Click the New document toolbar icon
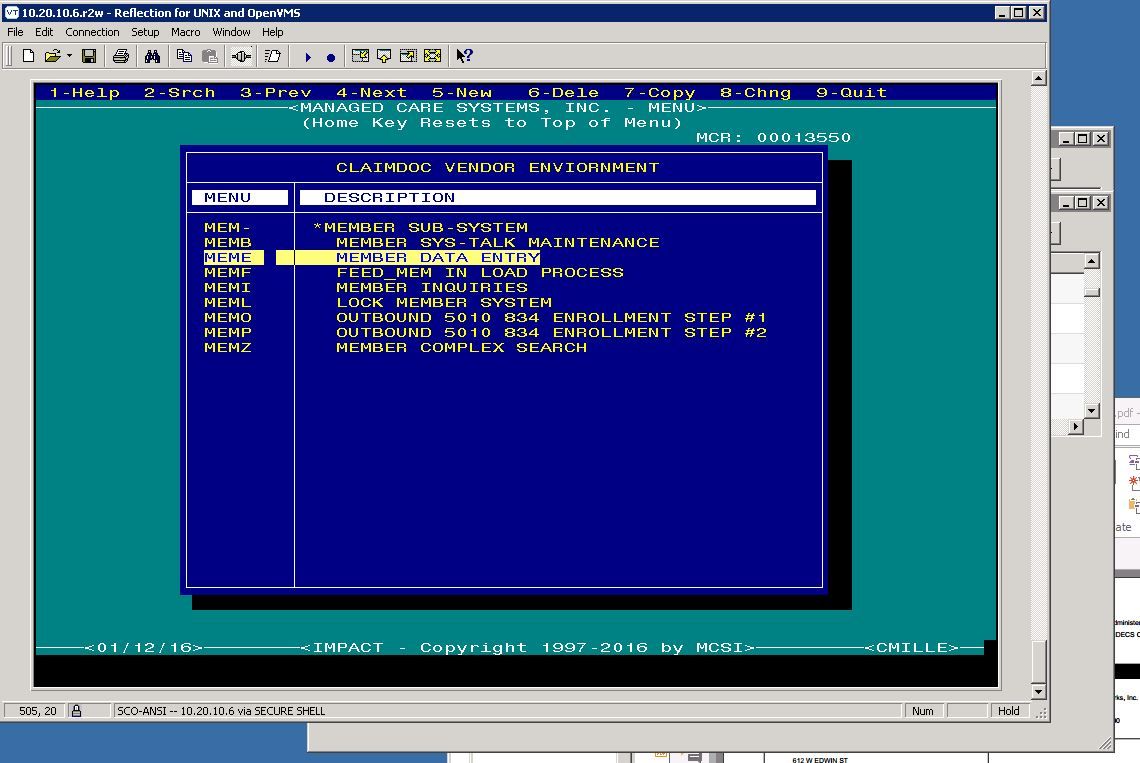This screenshot has height=763, width=1140. [x=28, y=56]
